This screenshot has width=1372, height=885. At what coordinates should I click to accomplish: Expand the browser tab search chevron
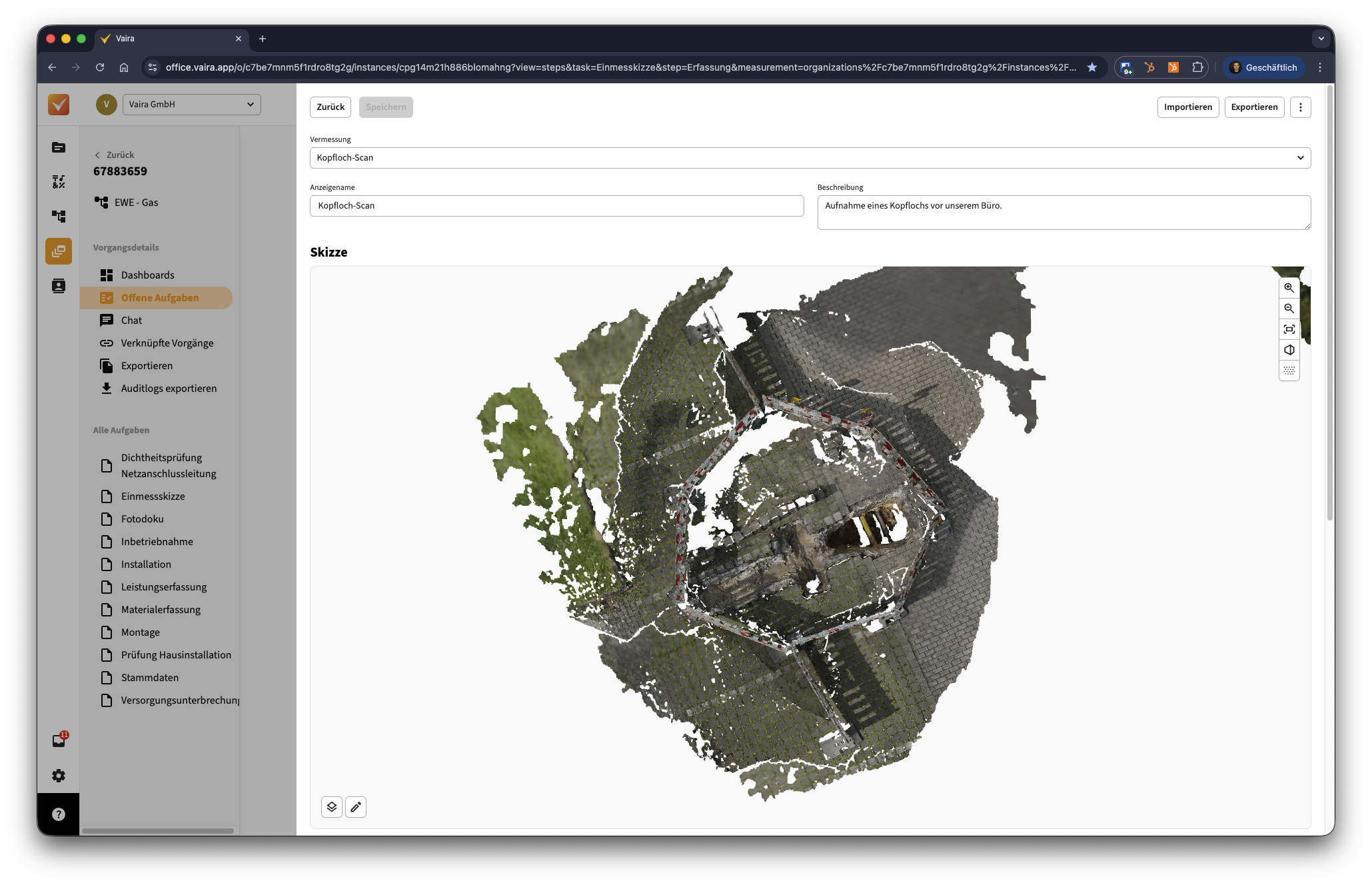pyautogui.click(x=1321, y=39)
